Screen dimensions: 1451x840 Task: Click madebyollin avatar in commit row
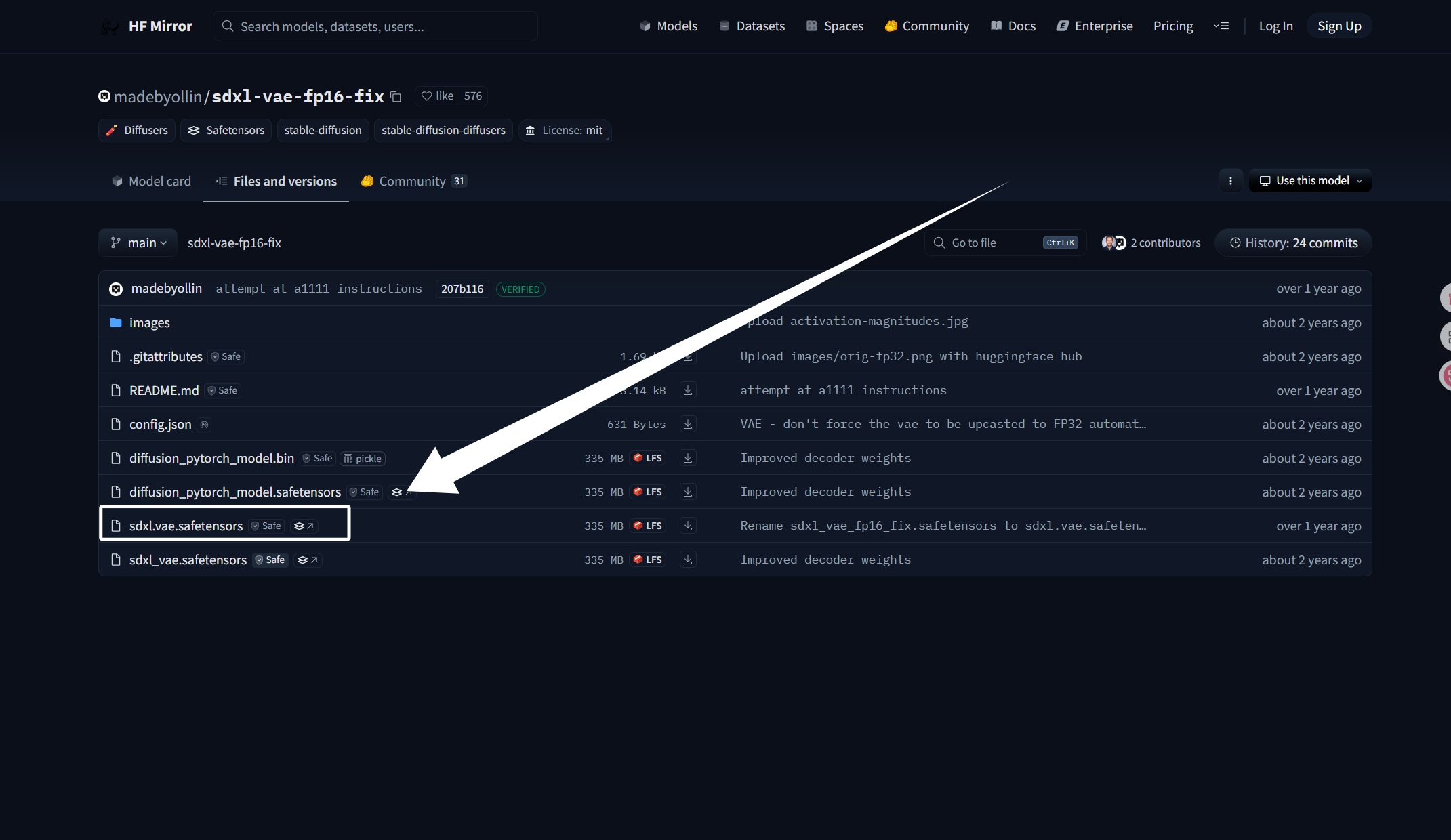pyautogui.click(x=116, y=289)
